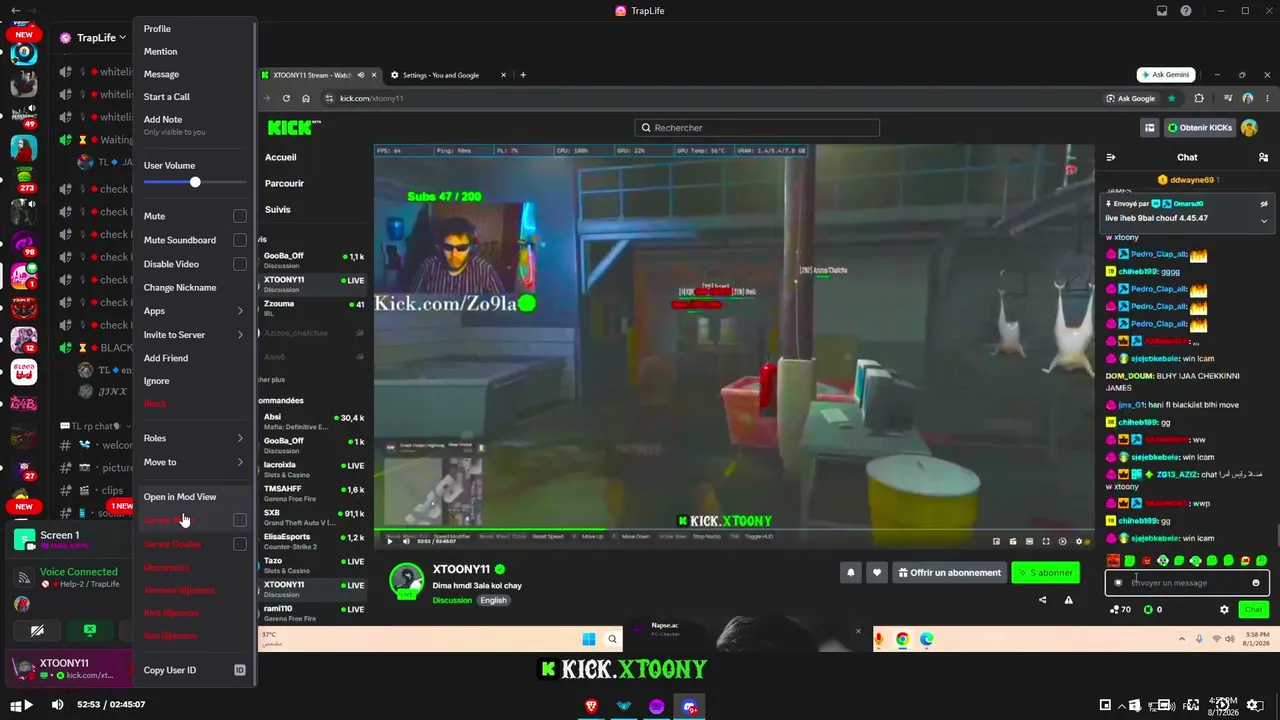1280x720 pixels.
Task: Follow the channel with the heart button
Action: (877, 573)
